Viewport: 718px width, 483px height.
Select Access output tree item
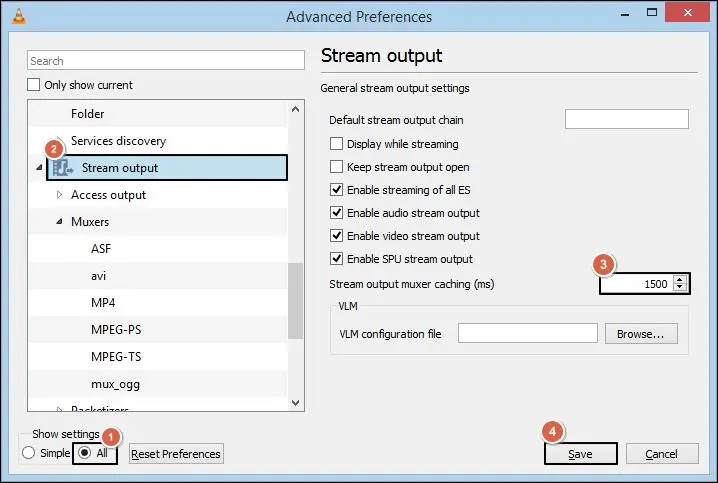[108, 195]
